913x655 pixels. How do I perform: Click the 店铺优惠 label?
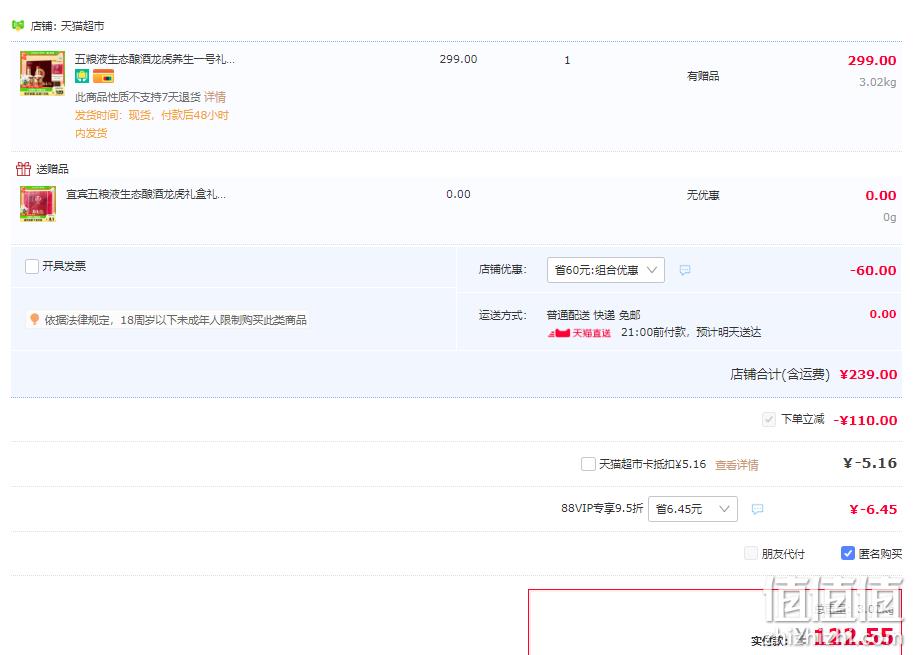502,269
